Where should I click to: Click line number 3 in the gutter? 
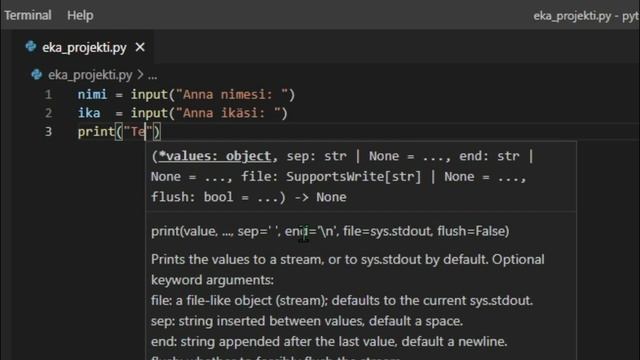[x=48, y=131]
